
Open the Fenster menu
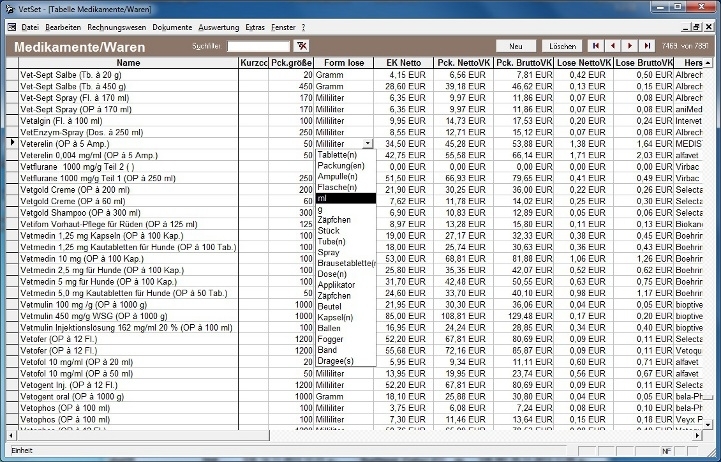(283, 28)
